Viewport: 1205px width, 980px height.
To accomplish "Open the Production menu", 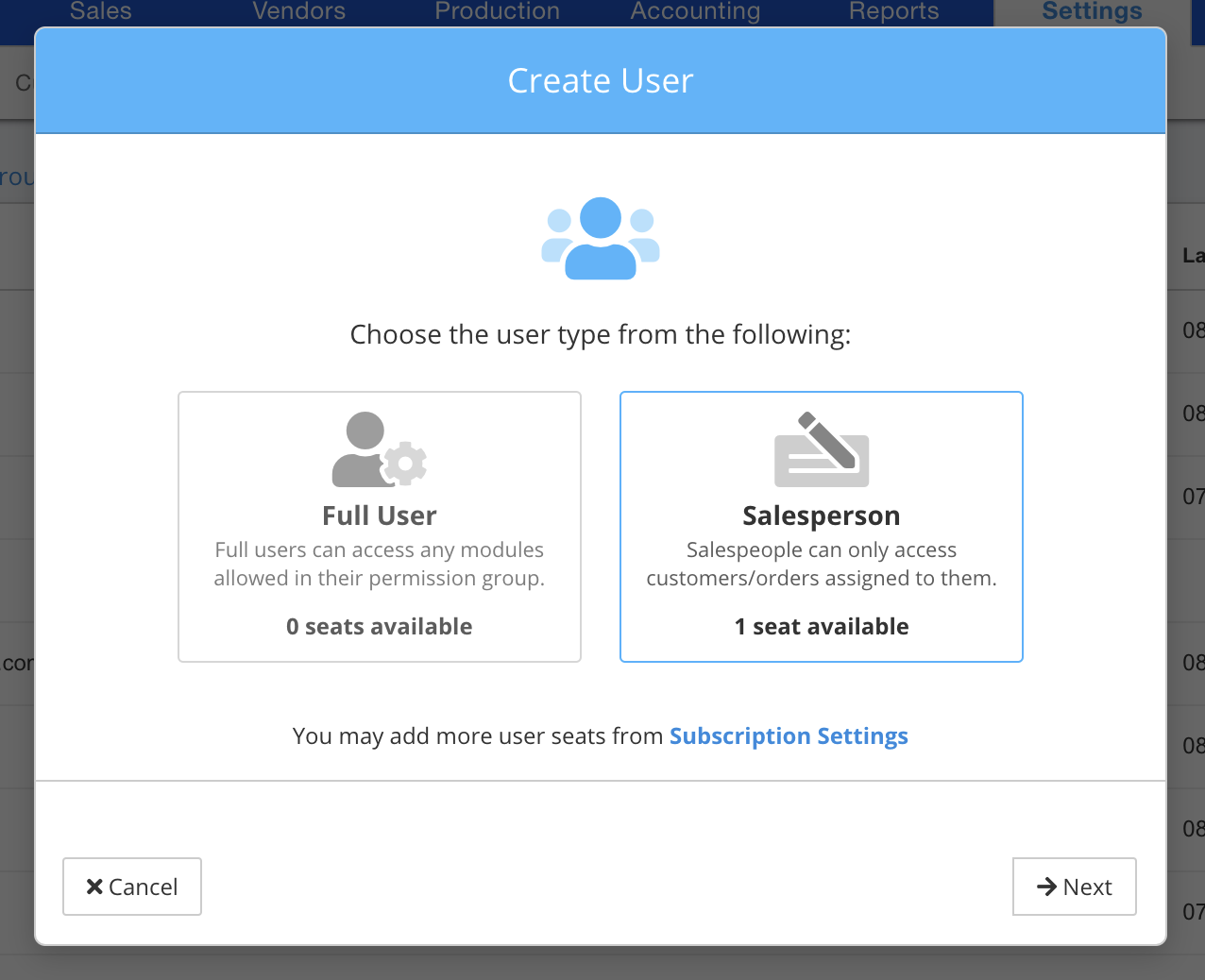I will (498, 11).
